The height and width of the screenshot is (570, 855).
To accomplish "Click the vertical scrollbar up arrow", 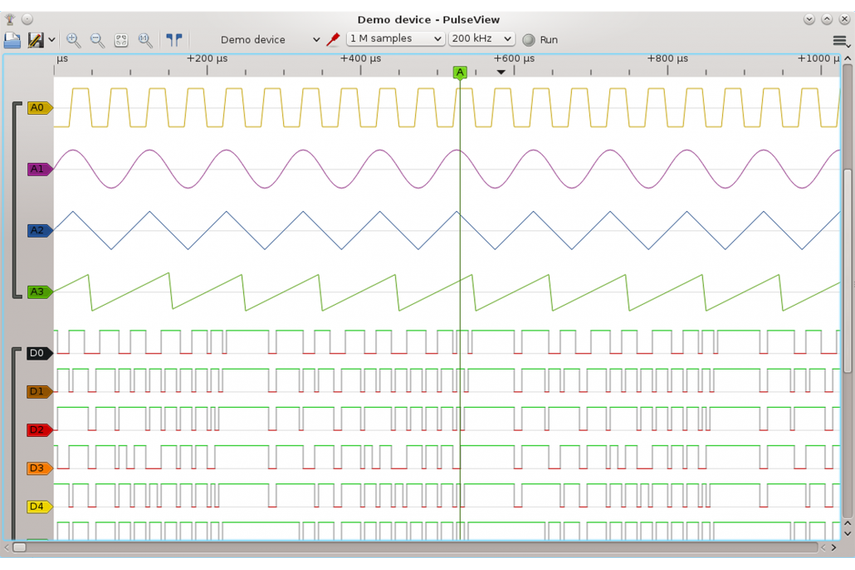I will click(847, 58).
